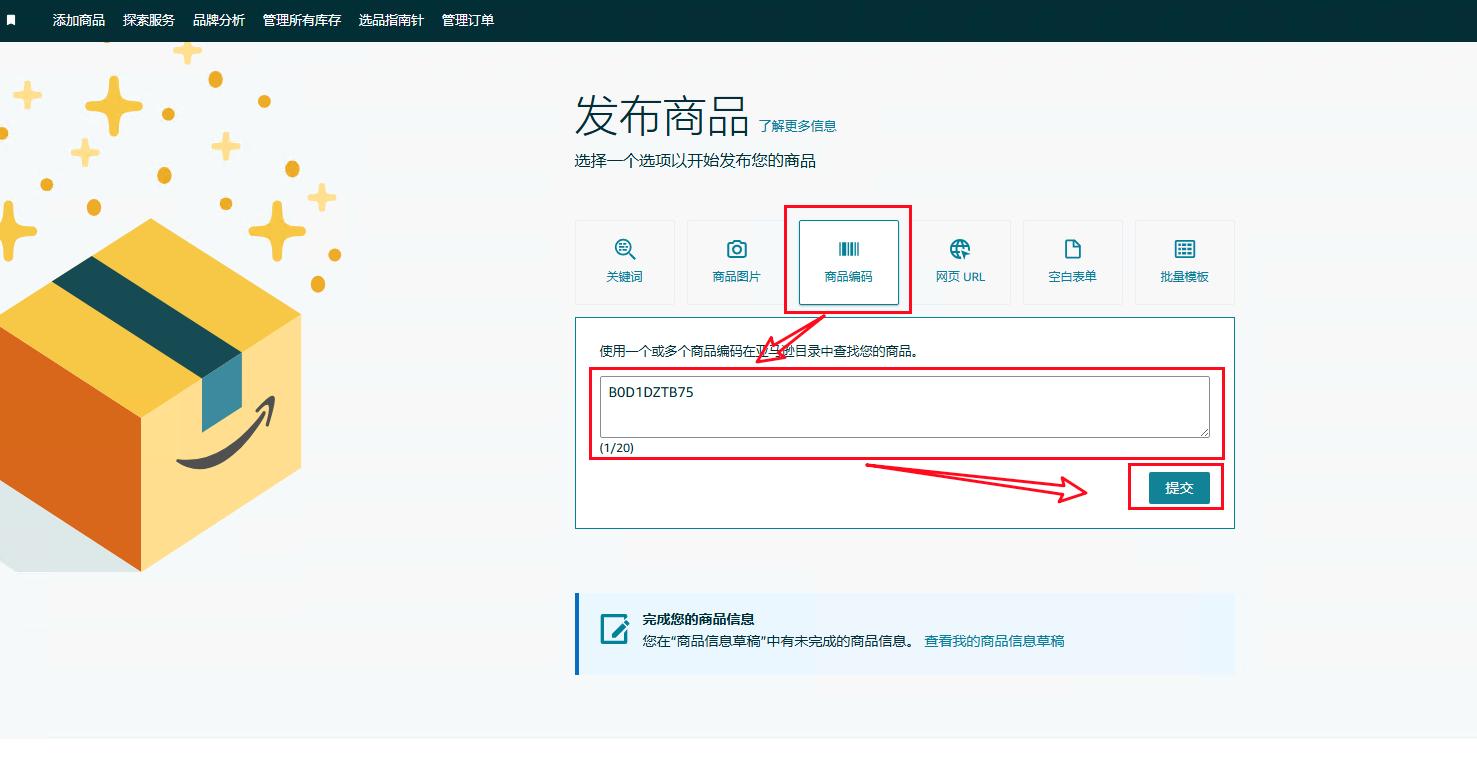Open the 添加商品 menu item
Viewport: 1477px width, 759px height.
click(79, 20)
